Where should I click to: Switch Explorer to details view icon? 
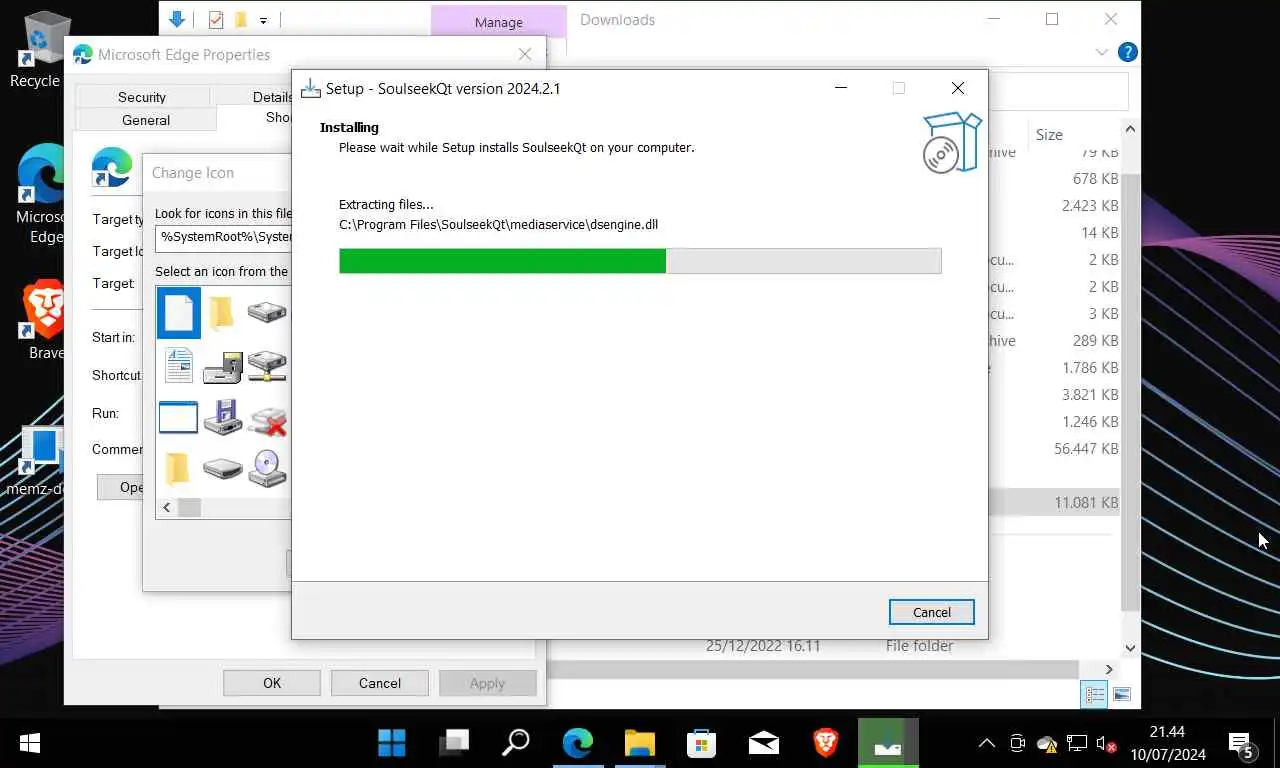[x=1095, y=695]
